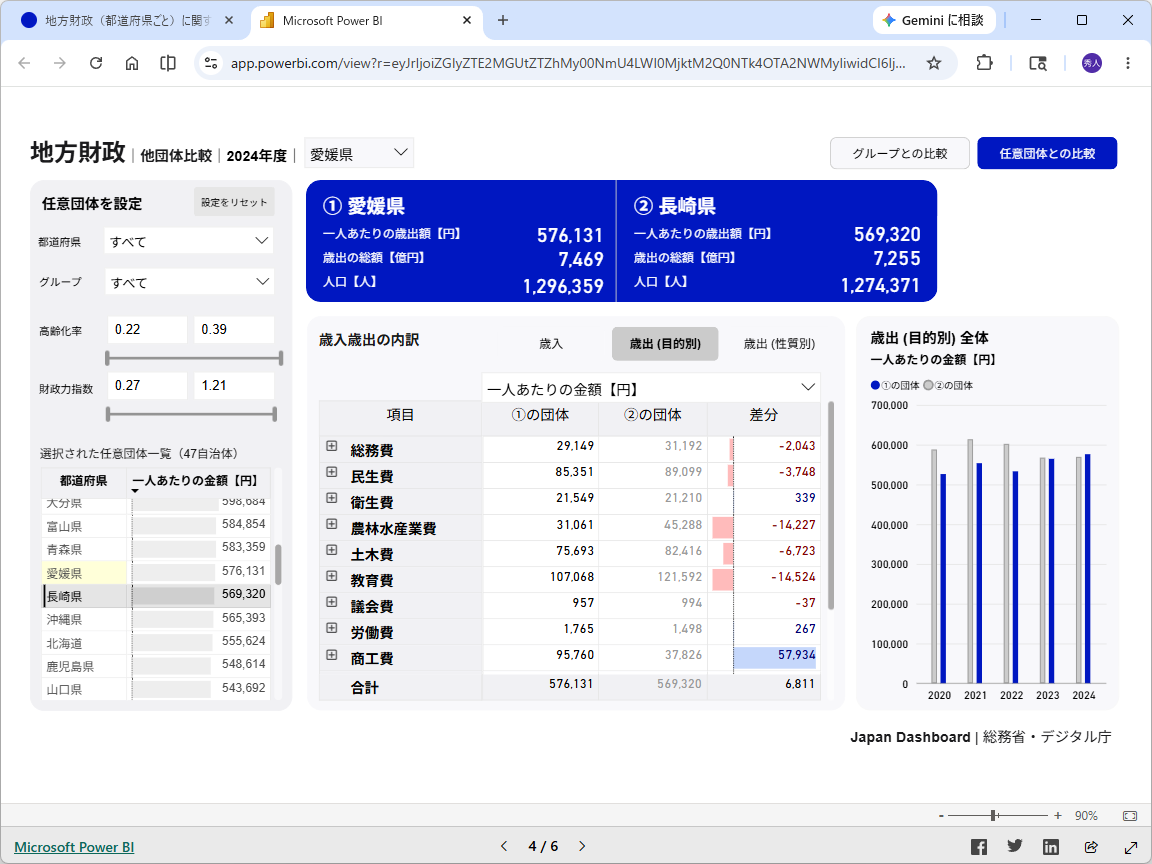Click the browser back arrow
Image resolution: width=1152 pixels, height=864 pixels.
click(x=24, y=63)
